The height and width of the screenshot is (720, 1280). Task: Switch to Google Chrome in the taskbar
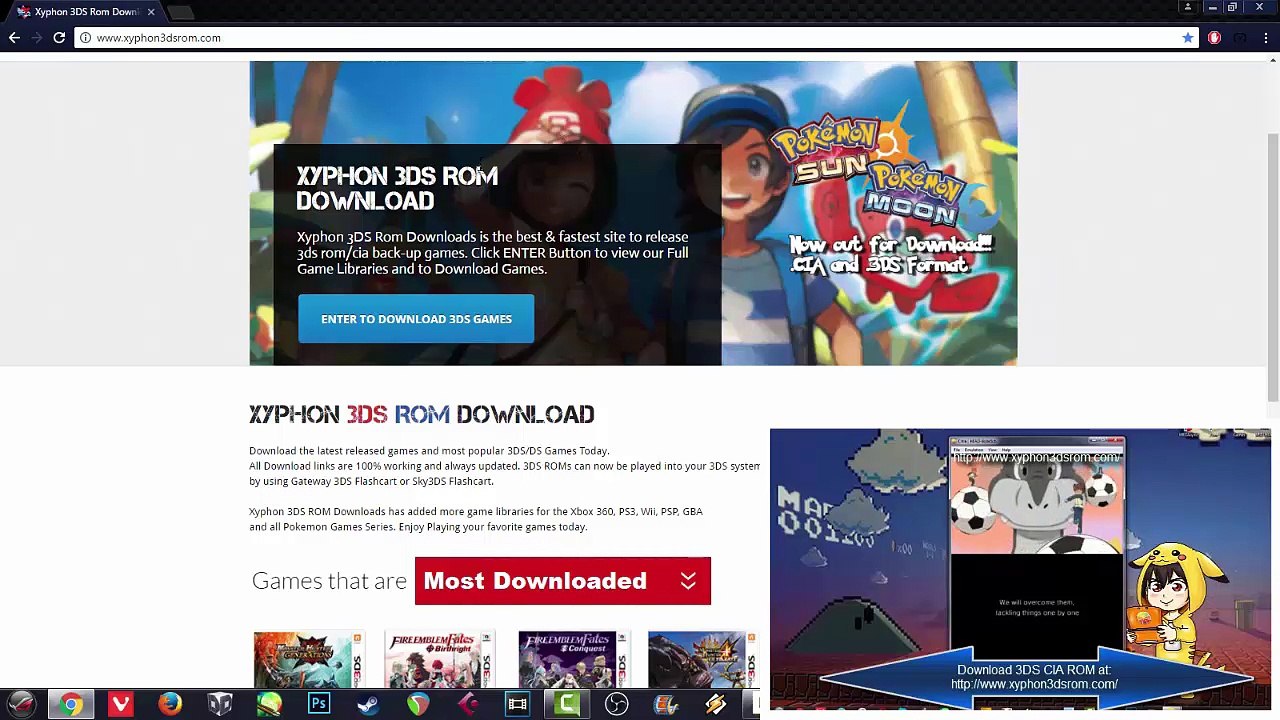[x=70, y=704]
